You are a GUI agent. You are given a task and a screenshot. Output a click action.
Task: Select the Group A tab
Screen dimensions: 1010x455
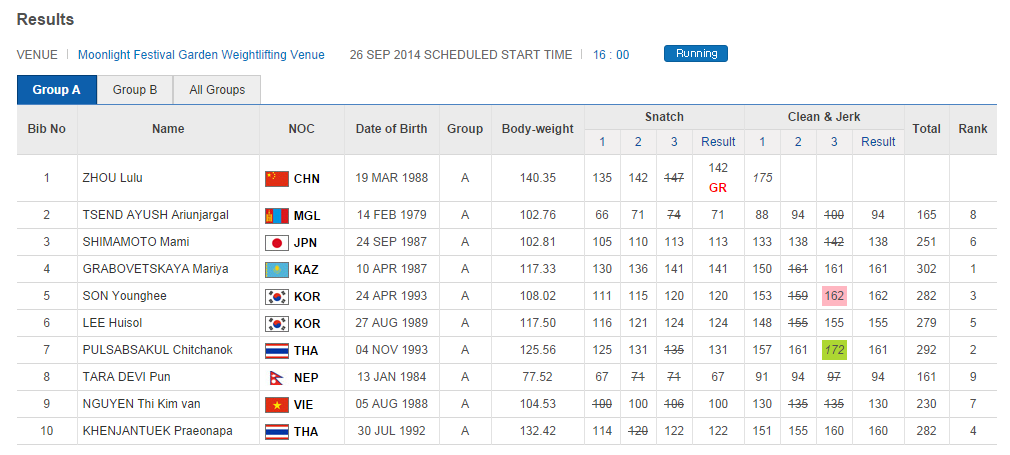point(56,90)
